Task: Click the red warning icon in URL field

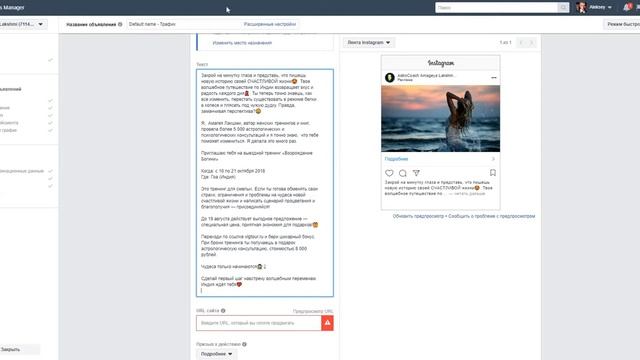Action: [x=327, y=323]
